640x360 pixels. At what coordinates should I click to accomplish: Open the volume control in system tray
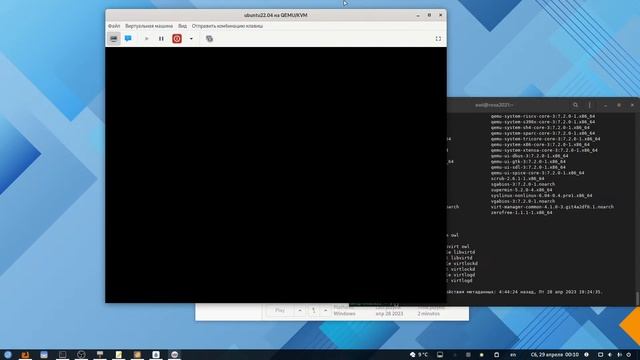pos(610,355)
